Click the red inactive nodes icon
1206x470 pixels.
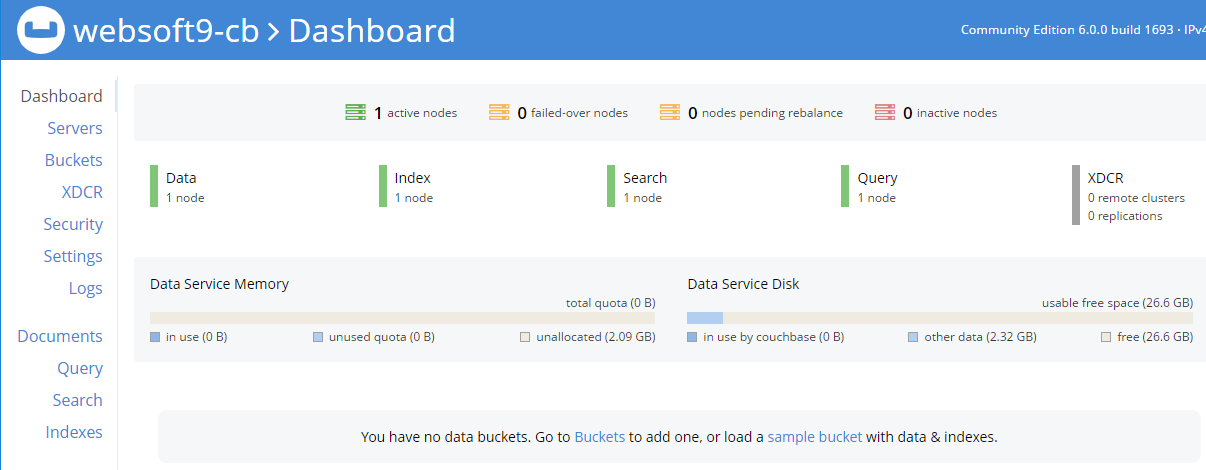pyautogui.click(x=885, y=113)
